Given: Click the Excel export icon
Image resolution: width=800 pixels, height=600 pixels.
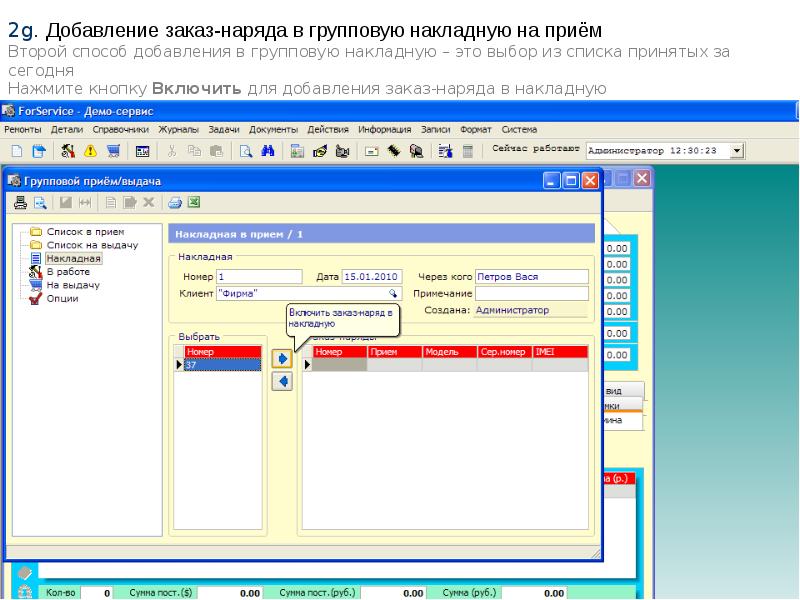Looking at the screenshot, I should tap(195, 202).
